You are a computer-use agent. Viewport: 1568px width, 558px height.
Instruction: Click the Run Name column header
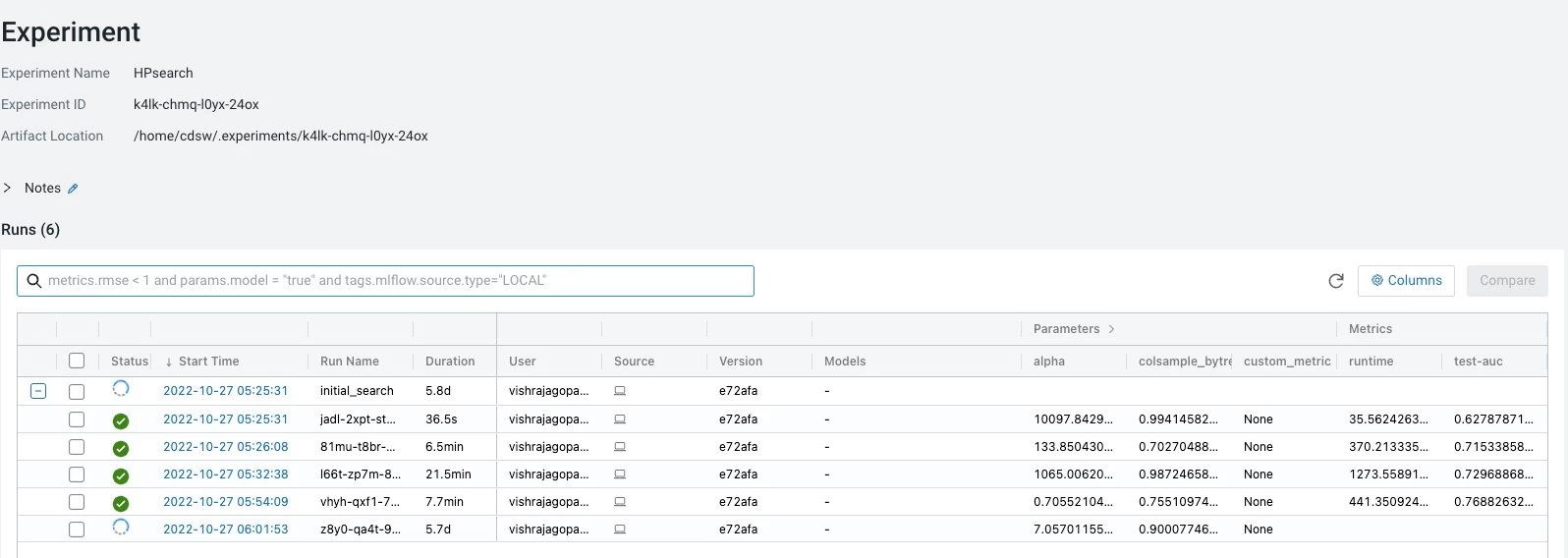pos(349,362)
